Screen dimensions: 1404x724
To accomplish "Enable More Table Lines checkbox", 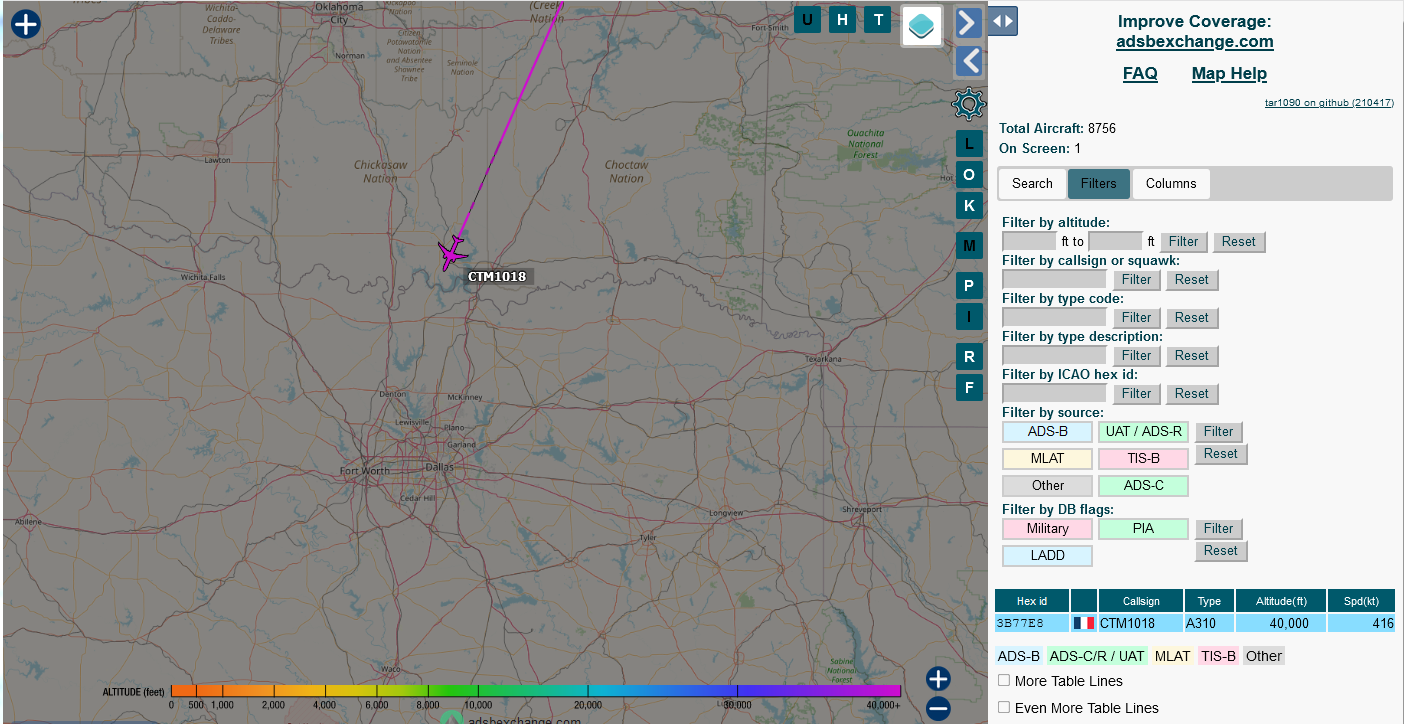I will coord(1004,681).
